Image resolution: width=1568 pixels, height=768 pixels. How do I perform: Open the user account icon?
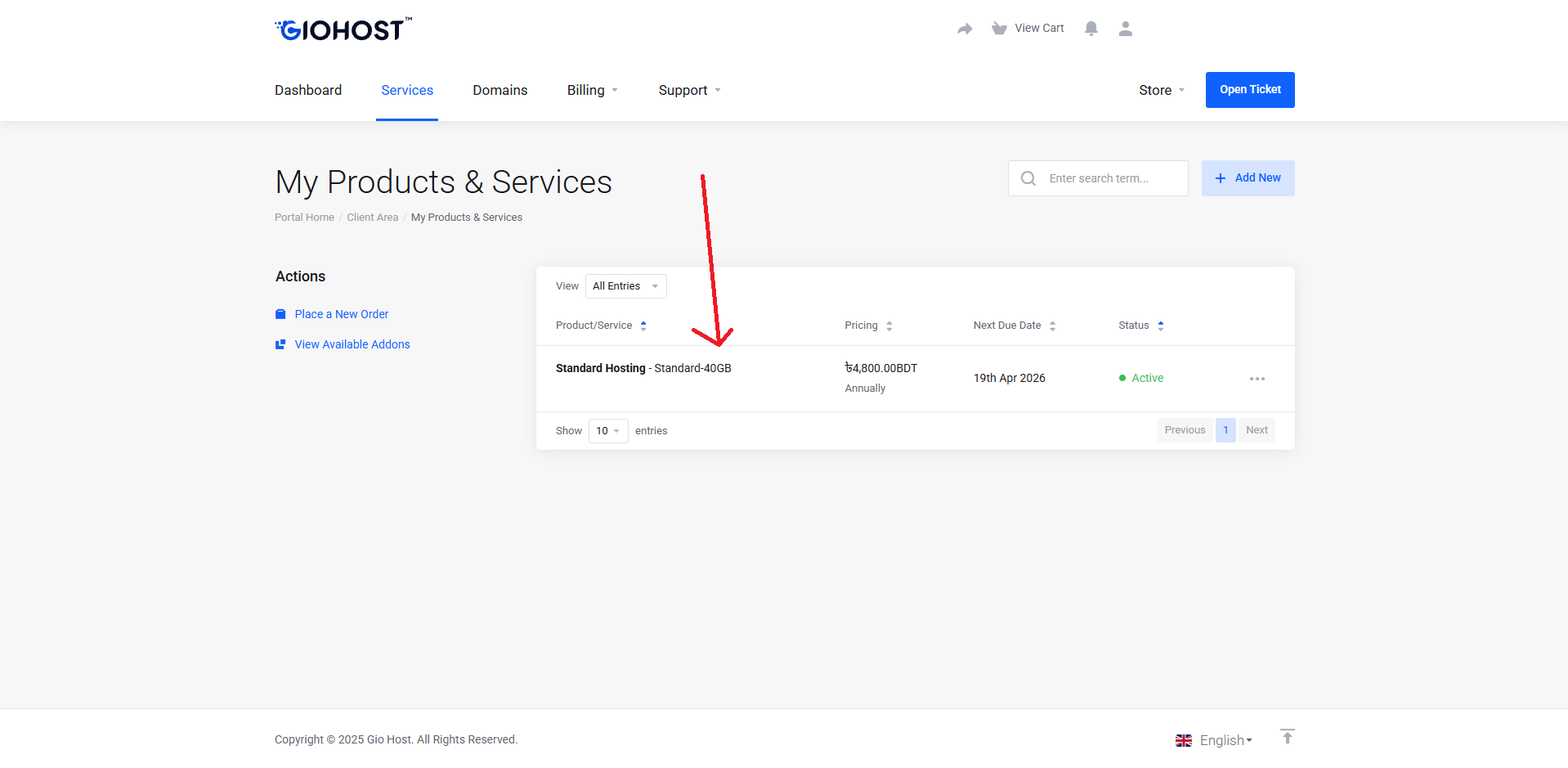pos(1126,29)
